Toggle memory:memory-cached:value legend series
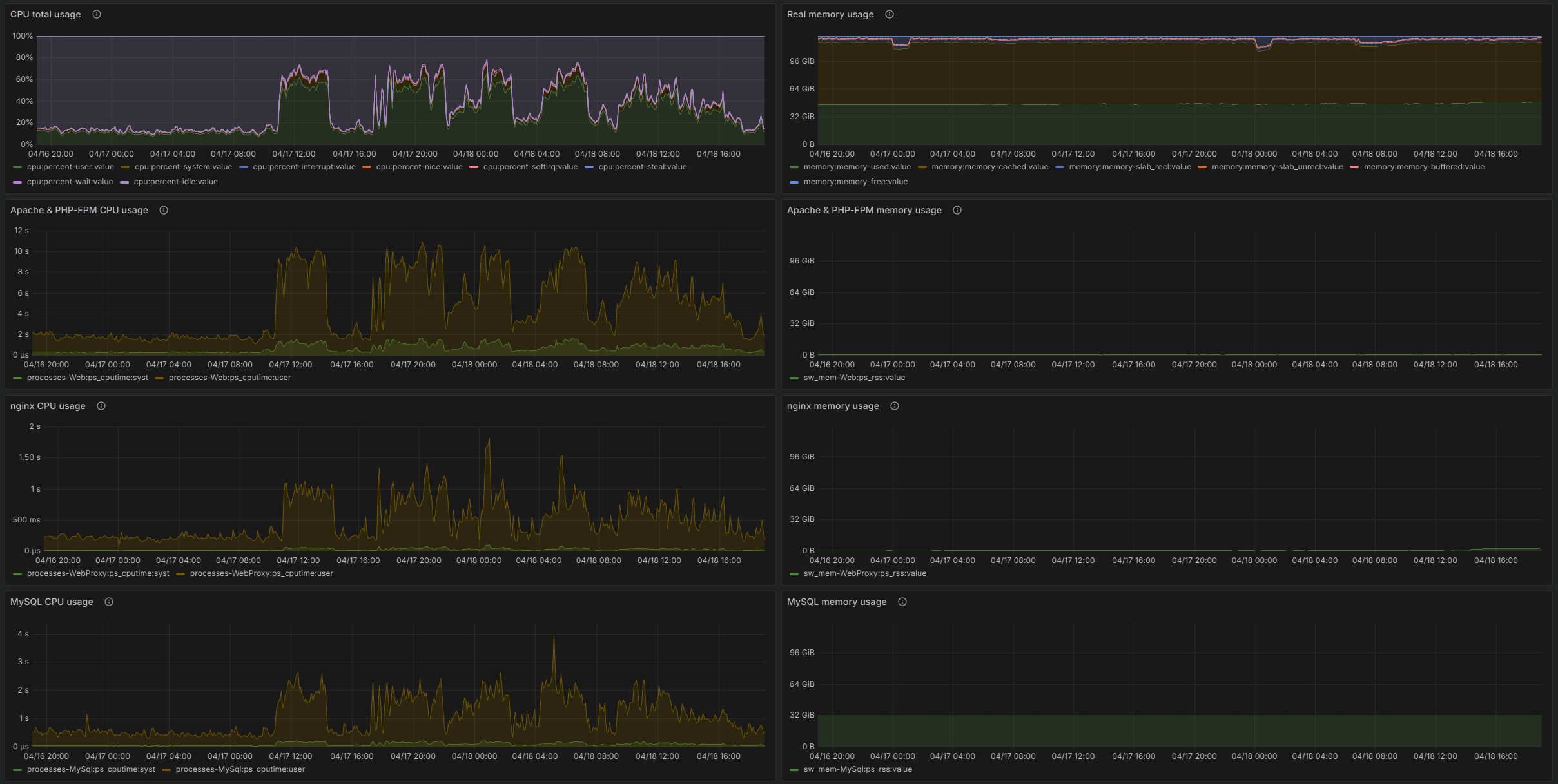The width and height of the screenshot is (1558, 784). coord(989,167)
